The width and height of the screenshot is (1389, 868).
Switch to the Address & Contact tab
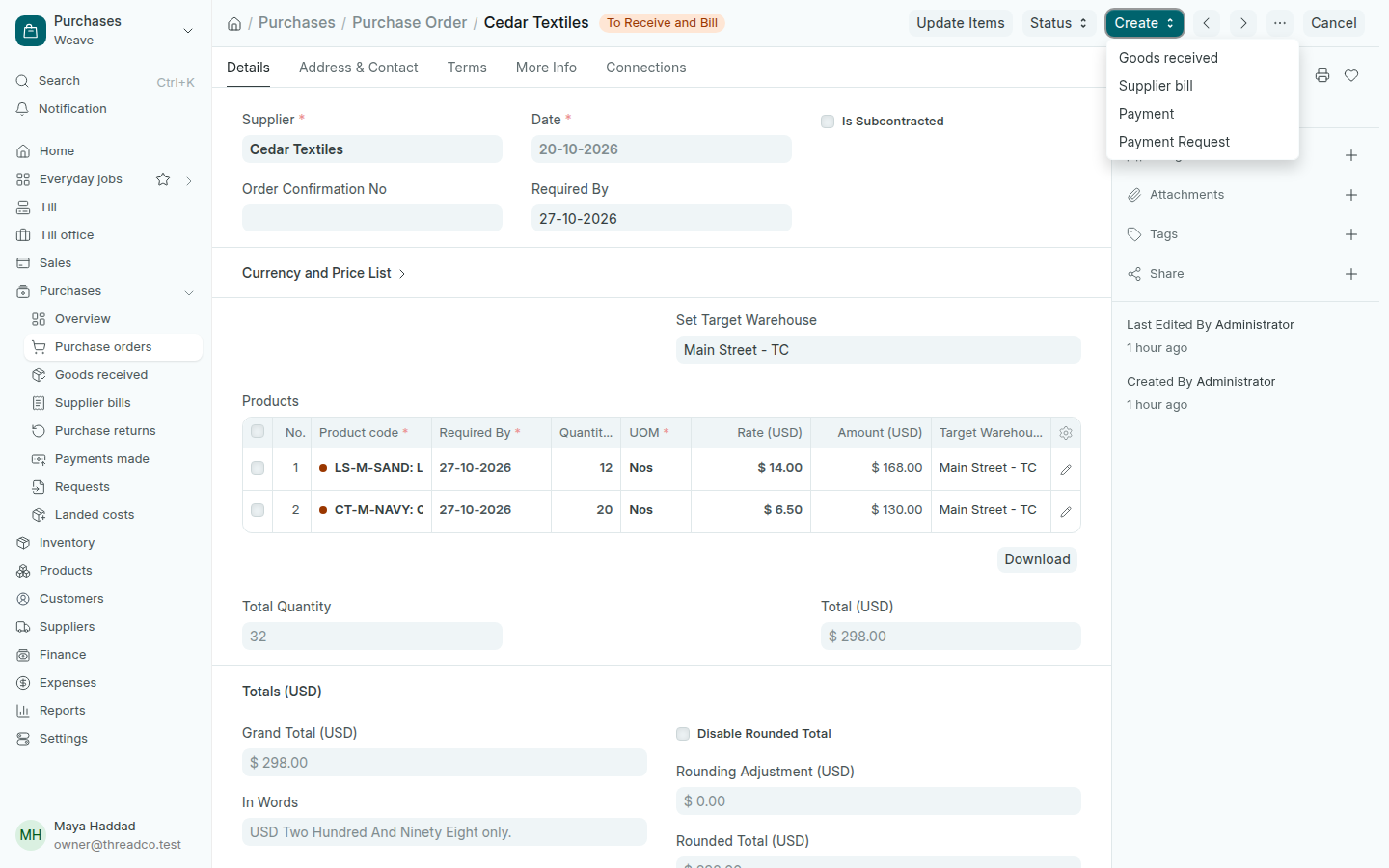(359, 68)
